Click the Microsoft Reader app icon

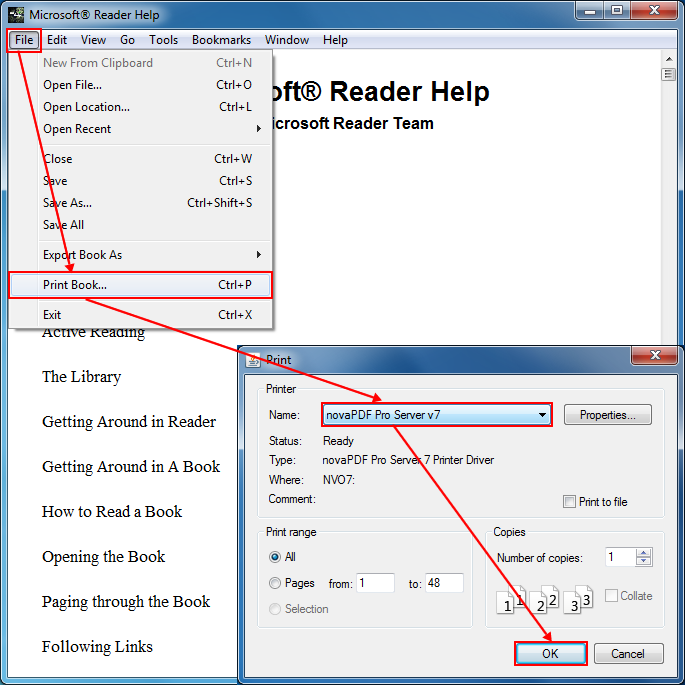point(16,14)
